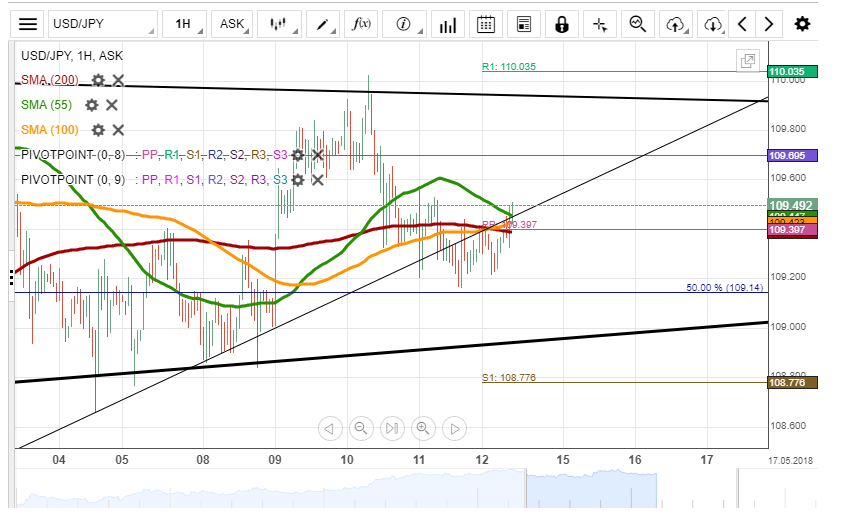
Task: Zoom out using chart magnifier minus button
Action: tap(360, 428)
